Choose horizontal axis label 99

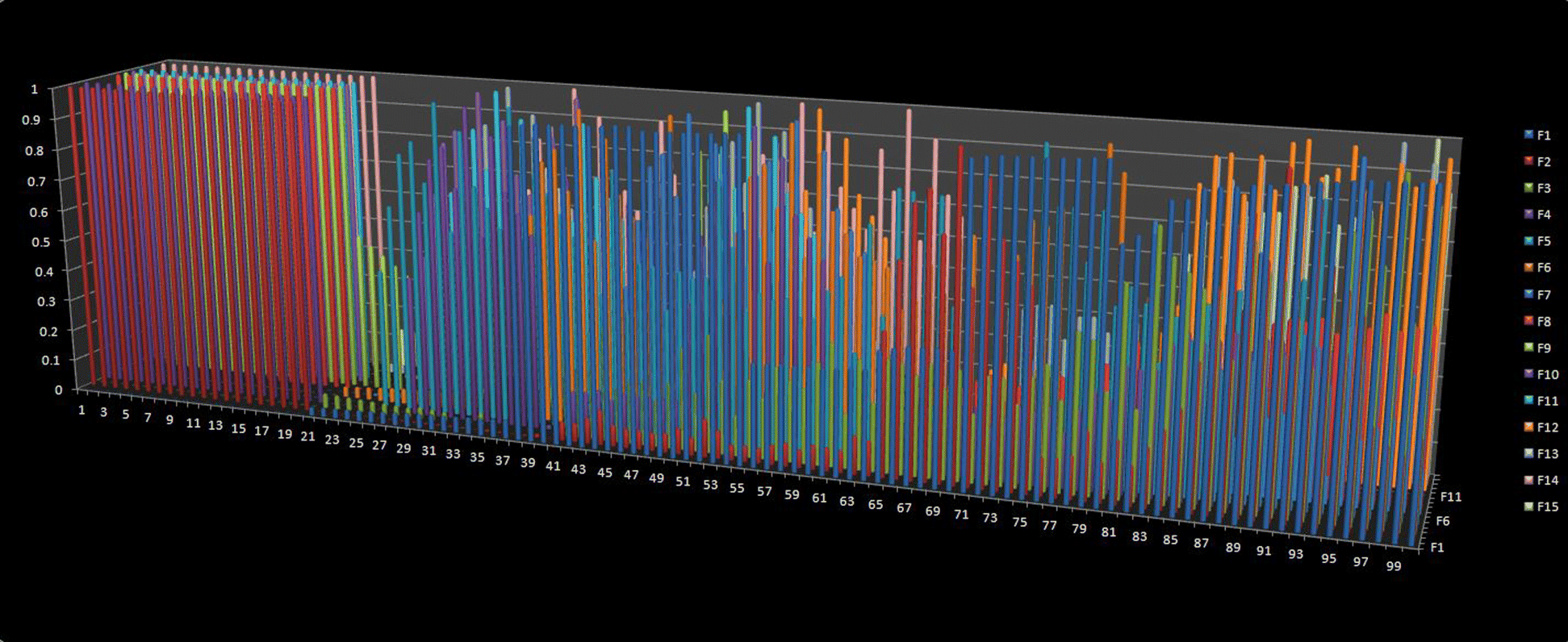[x=1394, y=566]
